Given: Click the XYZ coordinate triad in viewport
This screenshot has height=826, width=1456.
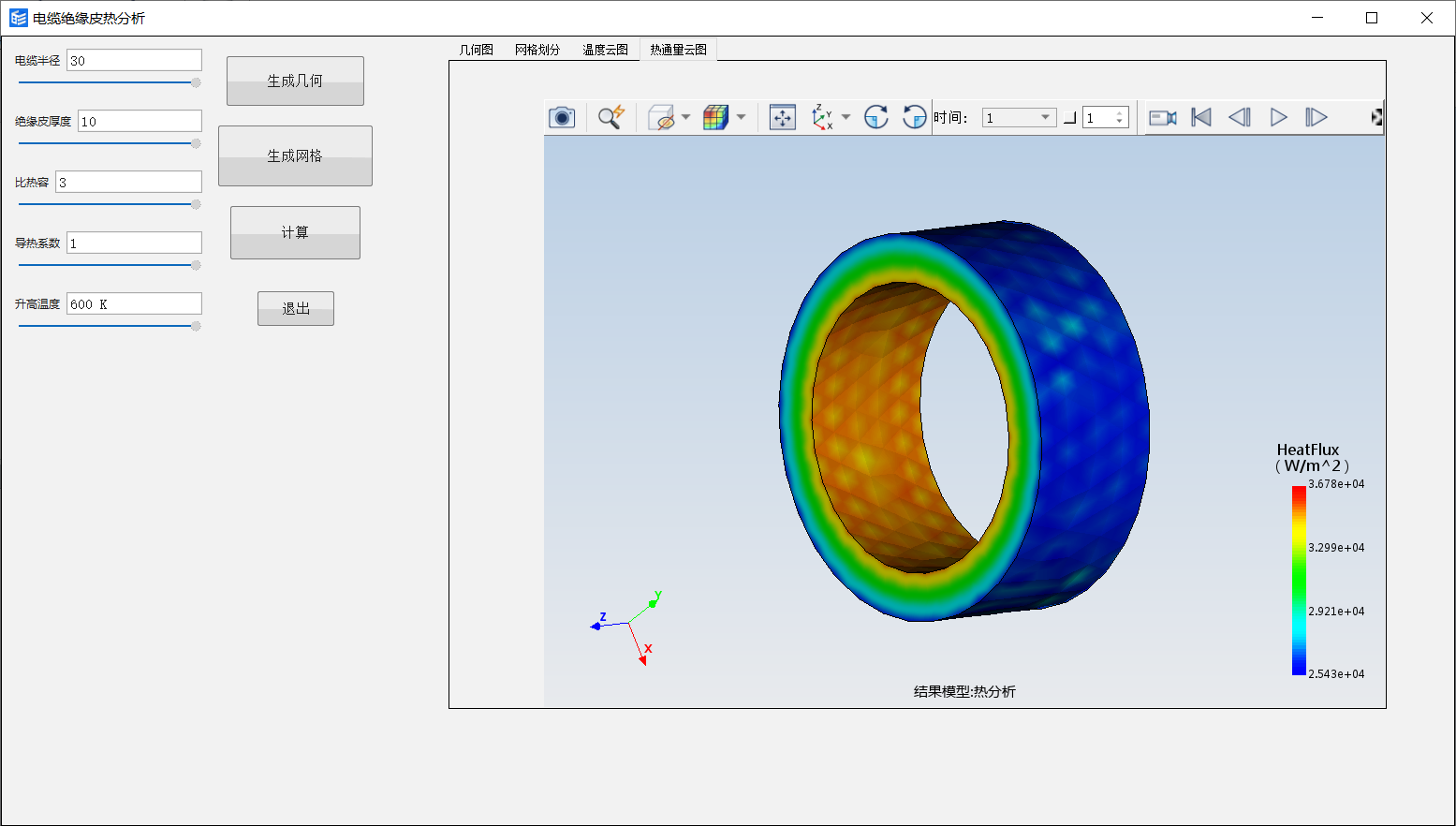Looking at the screenshot, I should pyautogui.click(x=625, y=627).
